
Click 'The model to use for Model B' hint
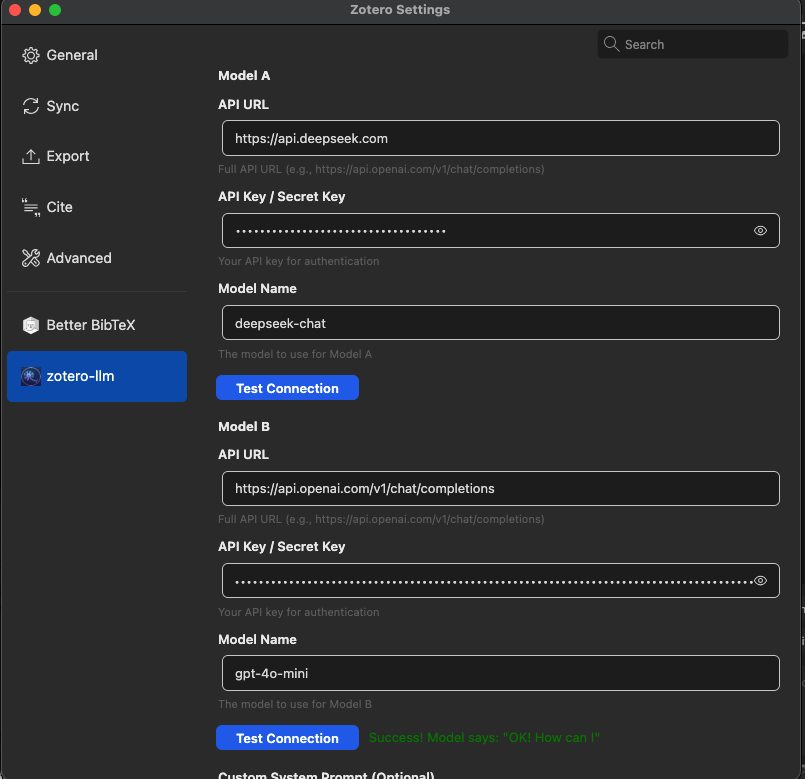pos(295,704)
